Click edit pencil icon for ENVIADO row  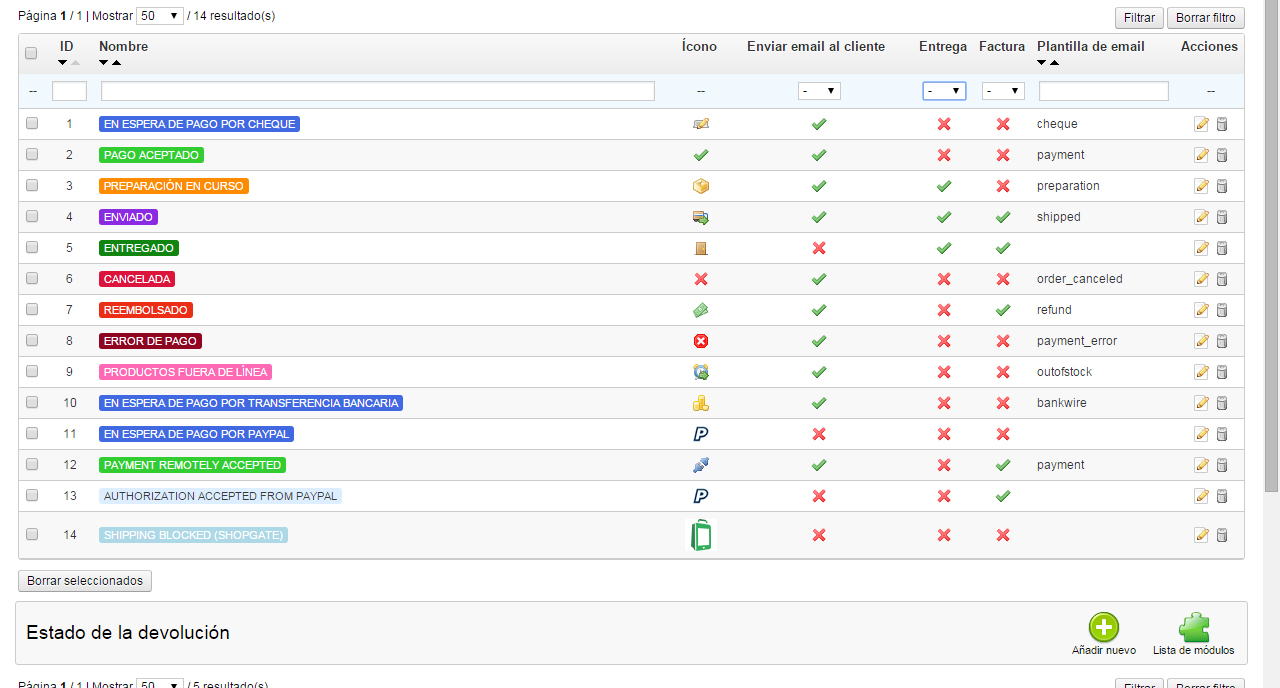pyautogui.click(x=1201, y=217)
